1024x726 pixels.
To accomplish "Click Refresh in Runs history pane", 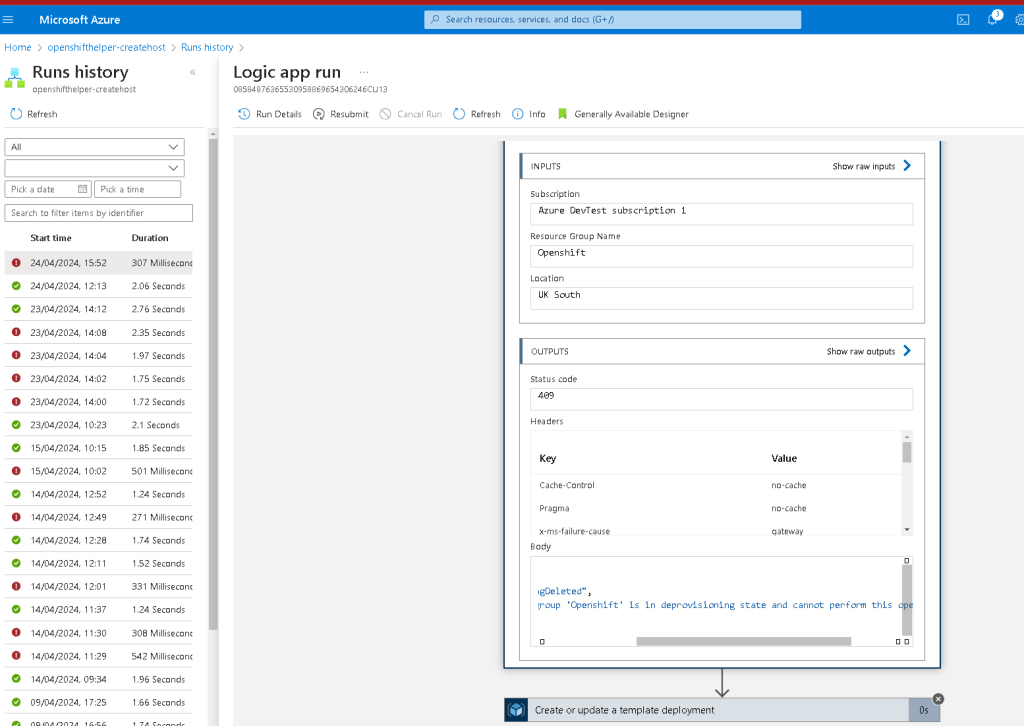I will pyautogui.click(x=34, y=114).
